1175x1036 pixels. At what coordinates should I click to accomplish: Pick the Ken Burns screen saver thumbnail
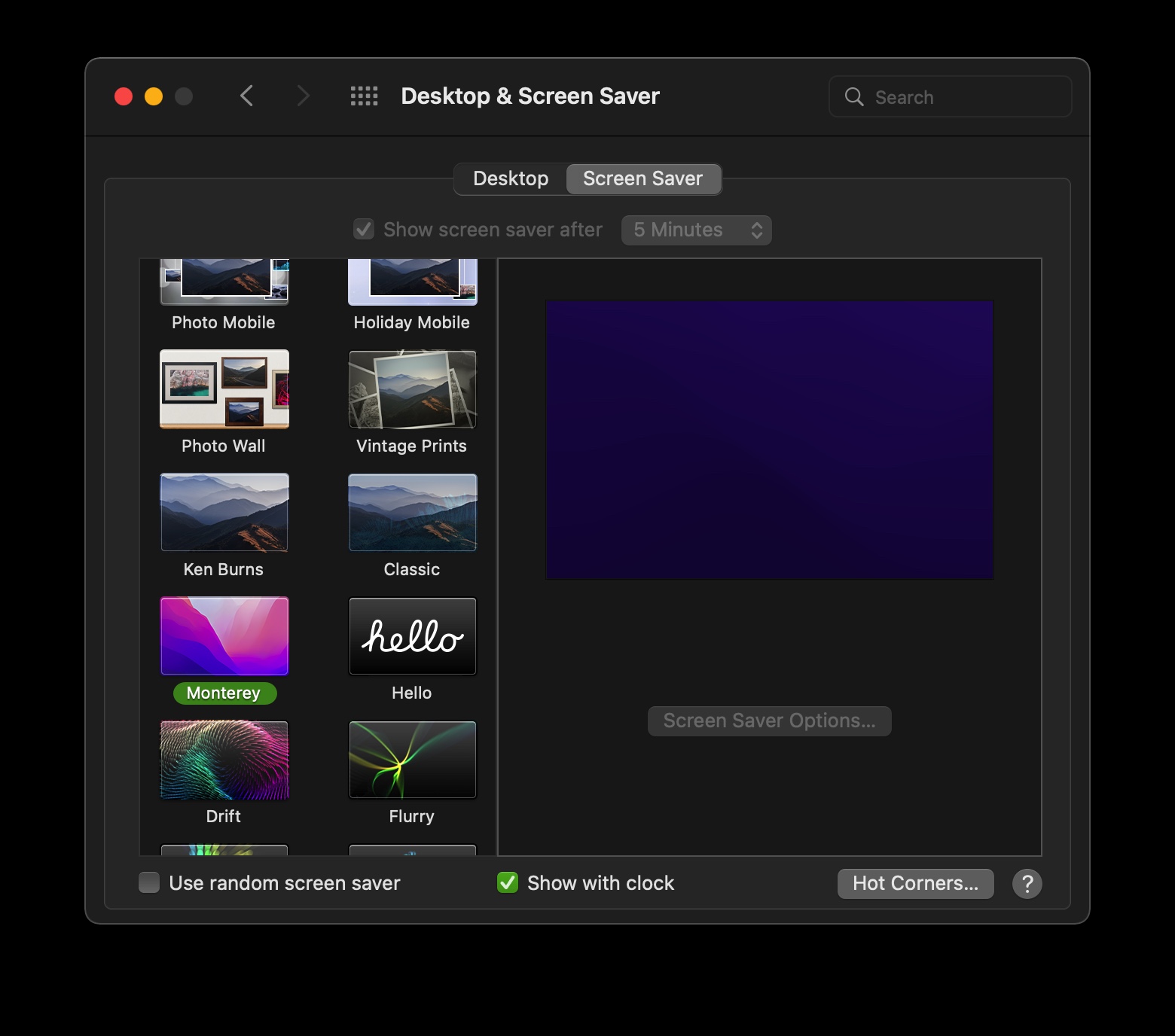[224, 512]
